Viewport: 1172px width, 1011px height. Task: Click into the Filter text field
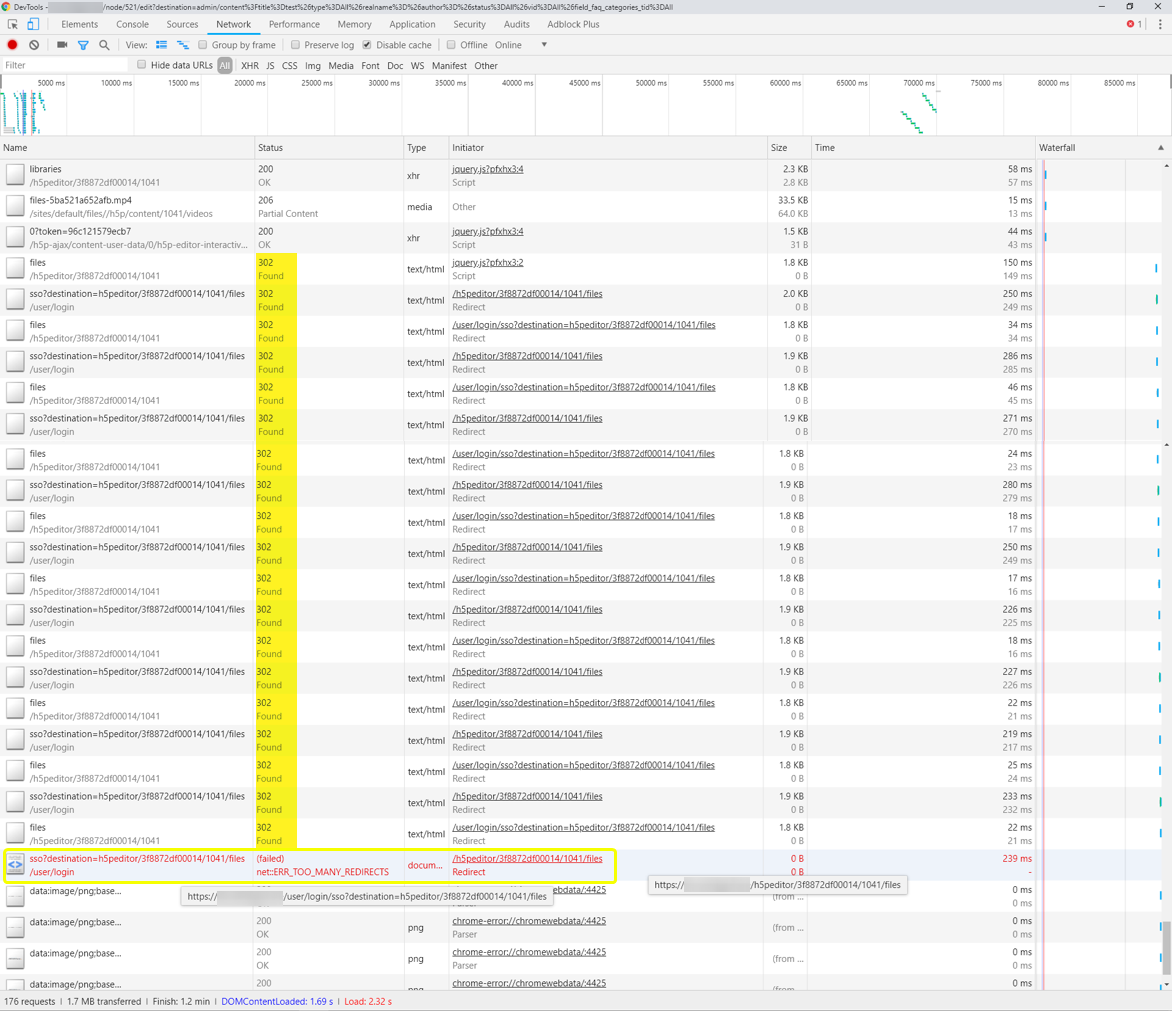tap(65, 66)
